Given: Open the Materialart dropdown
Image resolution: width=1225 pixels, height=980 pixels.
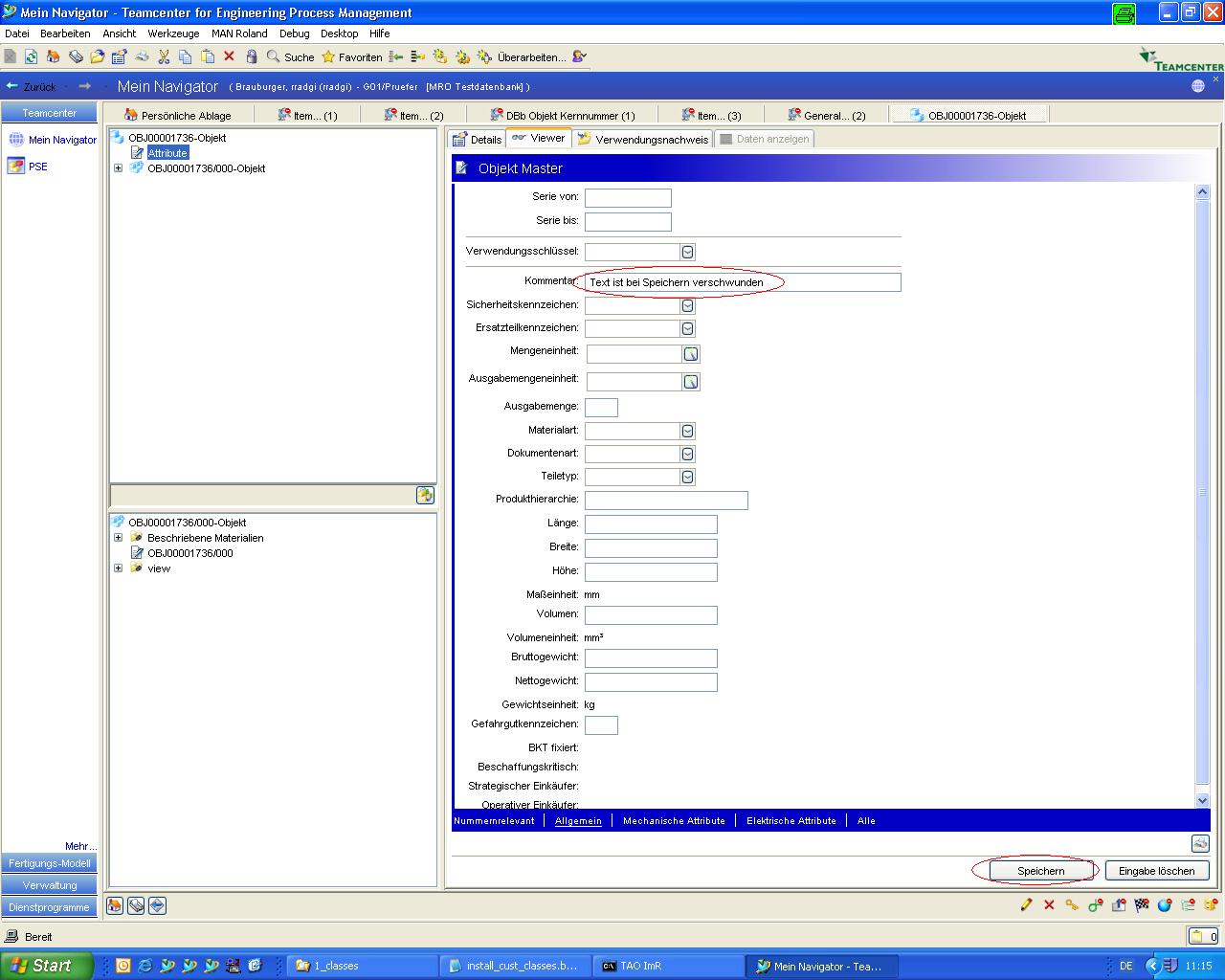Looking at the screenshot, I should (x=687, y=431).
